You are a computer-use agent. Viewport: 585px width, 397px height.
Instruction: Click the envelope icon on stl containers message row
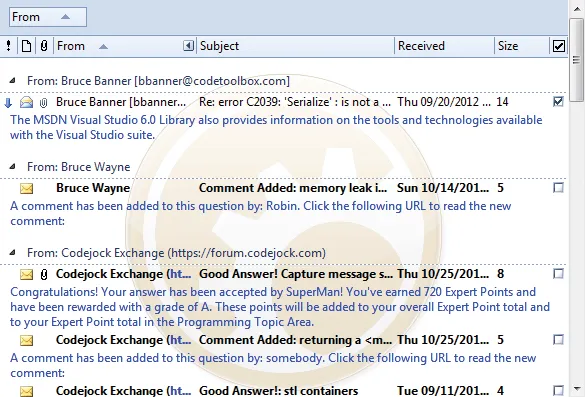[26, 391]
